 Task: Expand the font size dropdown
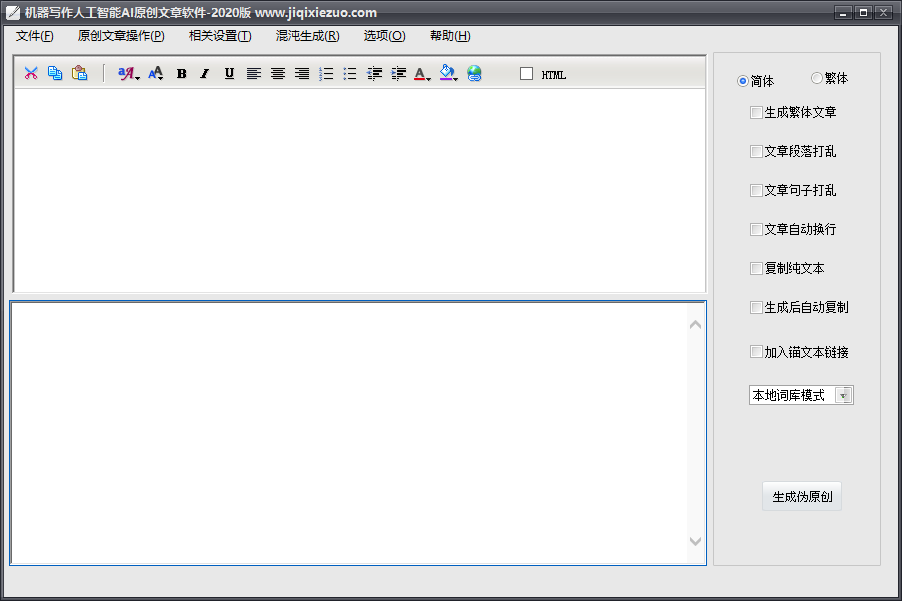pos(156,73)
